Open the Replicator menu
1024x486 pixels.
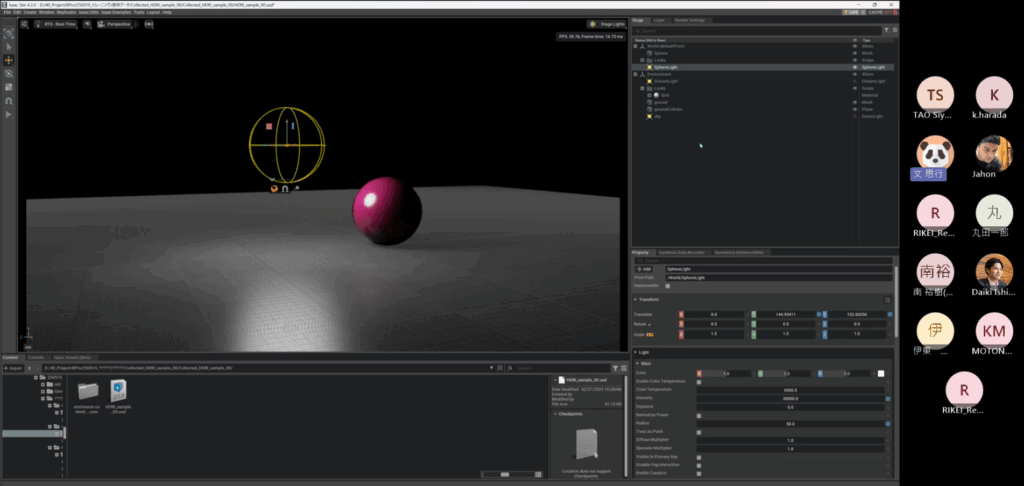[66, 12]
